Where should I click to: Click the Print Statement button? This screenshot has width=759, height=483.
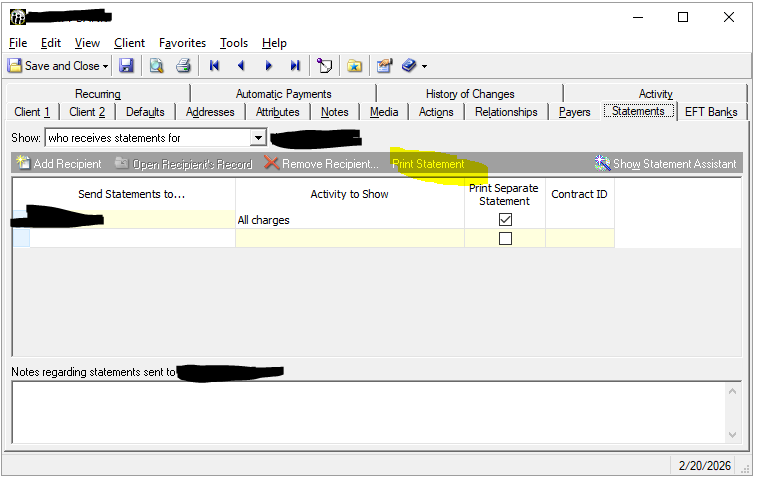pyautogui.click(x=428, y=164)
